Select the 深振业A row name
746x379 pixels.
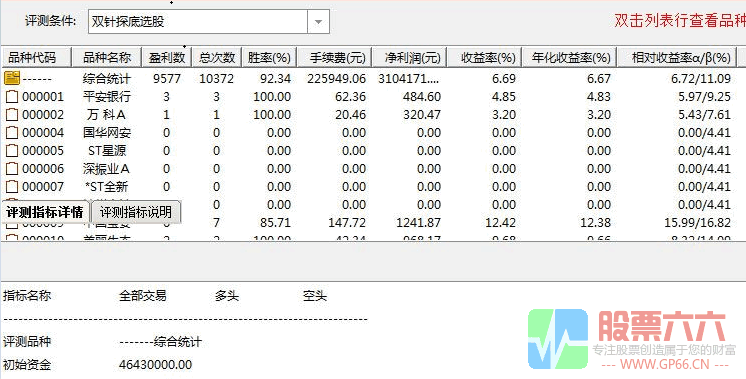coord(107,169)
